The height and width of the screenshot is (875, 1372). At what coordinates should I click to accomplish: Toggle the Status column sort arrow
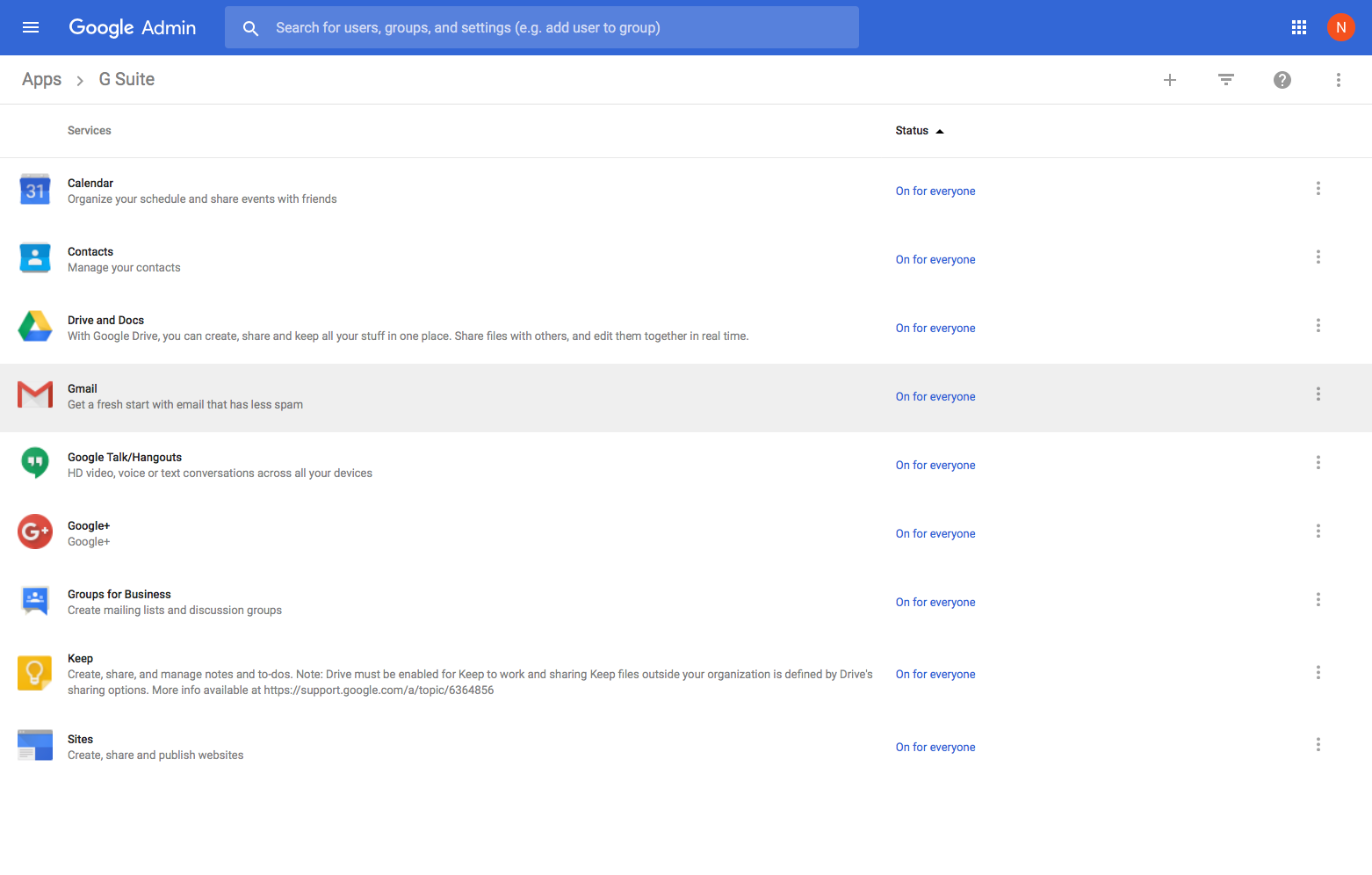pyautogui.click(x=939, y=130)
